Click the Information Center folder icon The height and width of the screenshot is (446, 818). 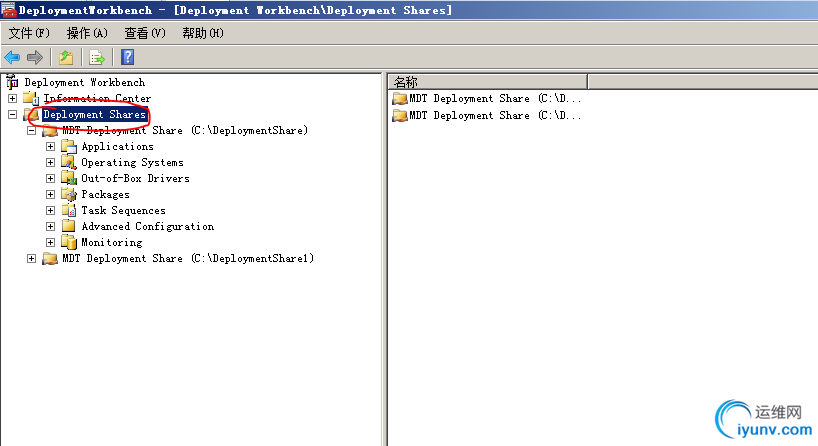[x=31, y=98]
